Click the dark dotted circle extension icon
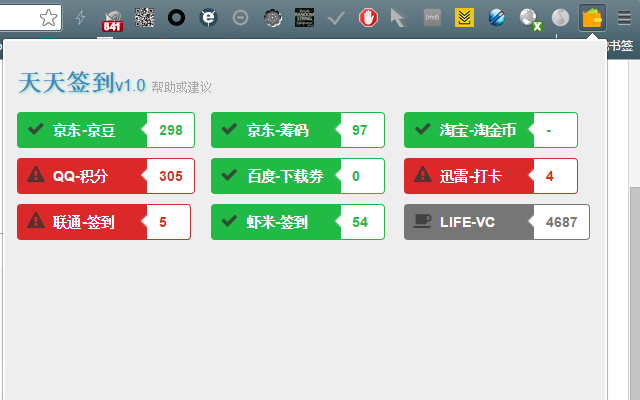The image size is (640, 400). pyautogui.click(x=273, y=18)
